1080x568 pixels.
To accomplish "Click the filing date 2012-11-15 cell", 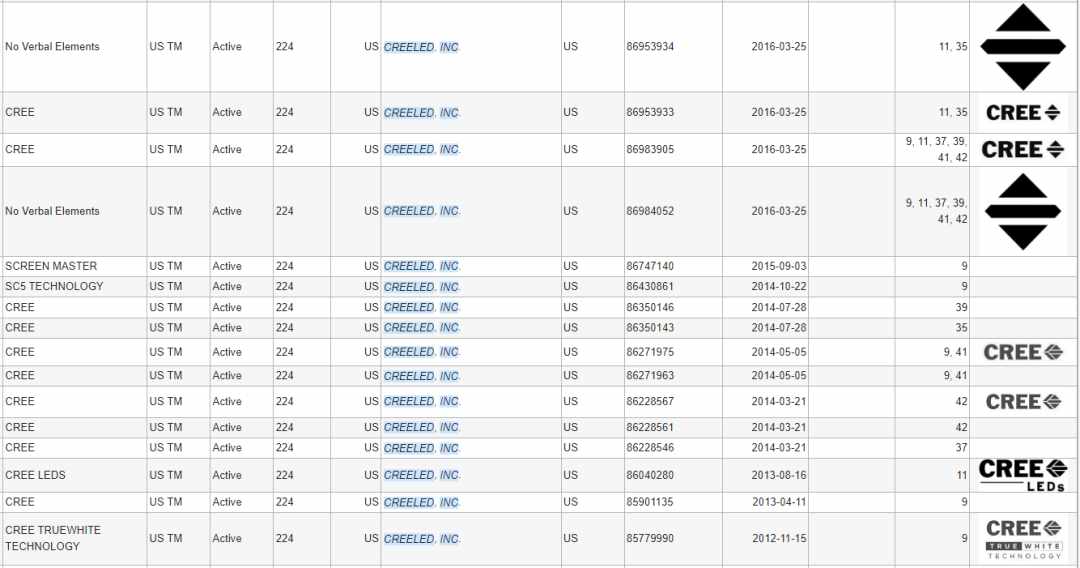I will tap(765, 538).
